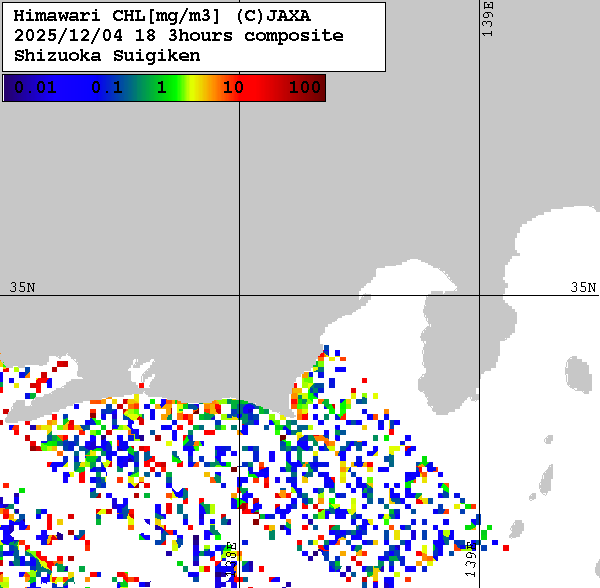This screenshot has width=600, height=588.
Task: Click the left "35N" latitude label
Action: click(x=22, y=287)
